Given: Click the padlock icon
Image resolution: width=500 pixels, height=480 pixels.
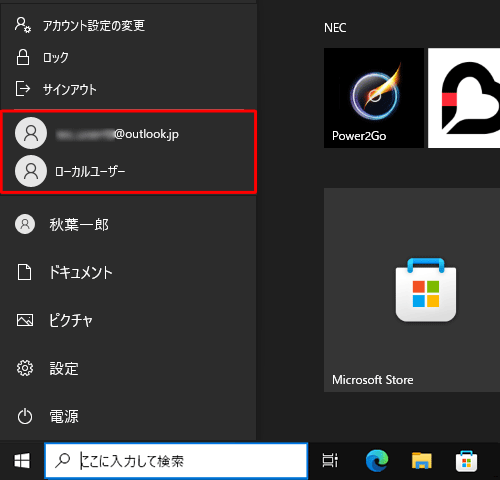Looking at the screenshot, I should [x=23, y=57].
